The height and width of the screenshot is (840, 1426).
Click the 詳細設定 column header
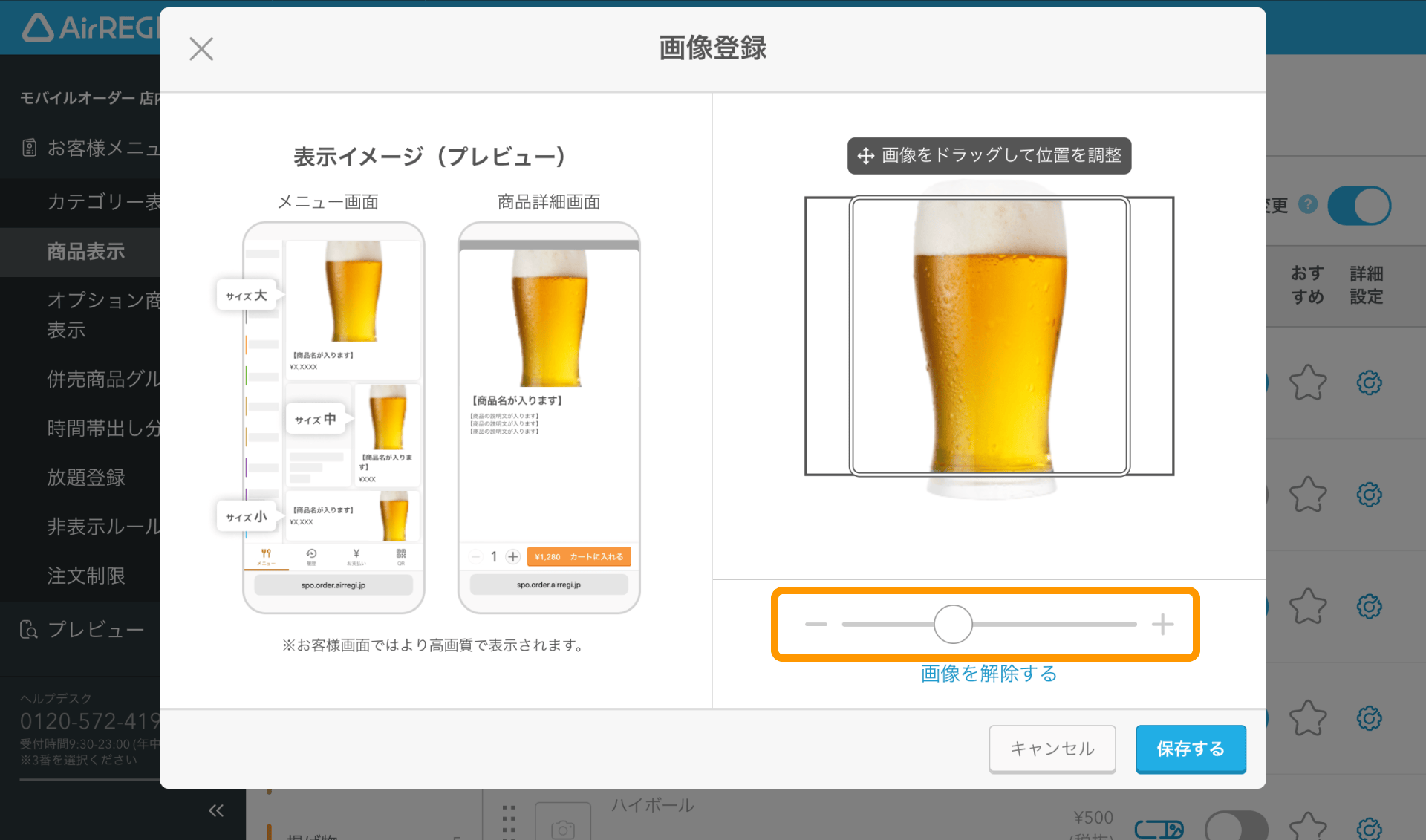coord(1367,285)
